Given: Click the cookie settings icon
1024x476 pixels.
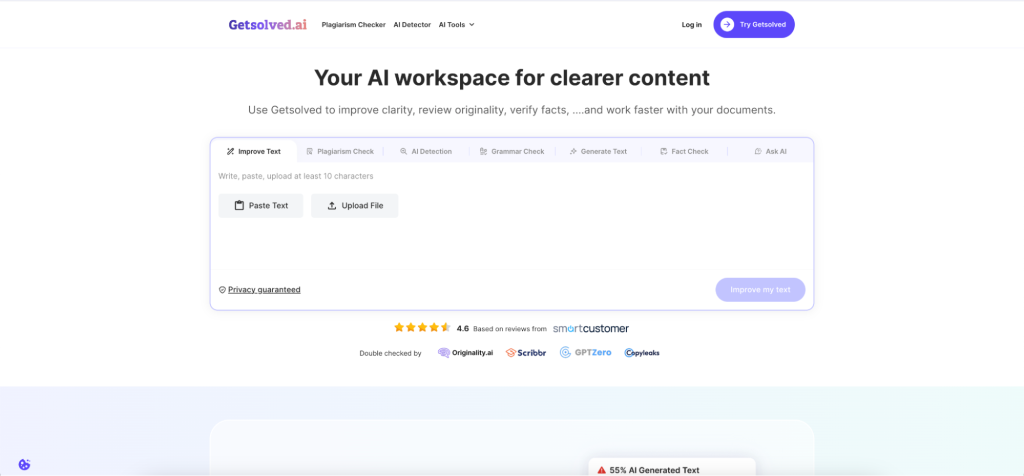Looking at the screenshot, I should click(x=24, y=465).
